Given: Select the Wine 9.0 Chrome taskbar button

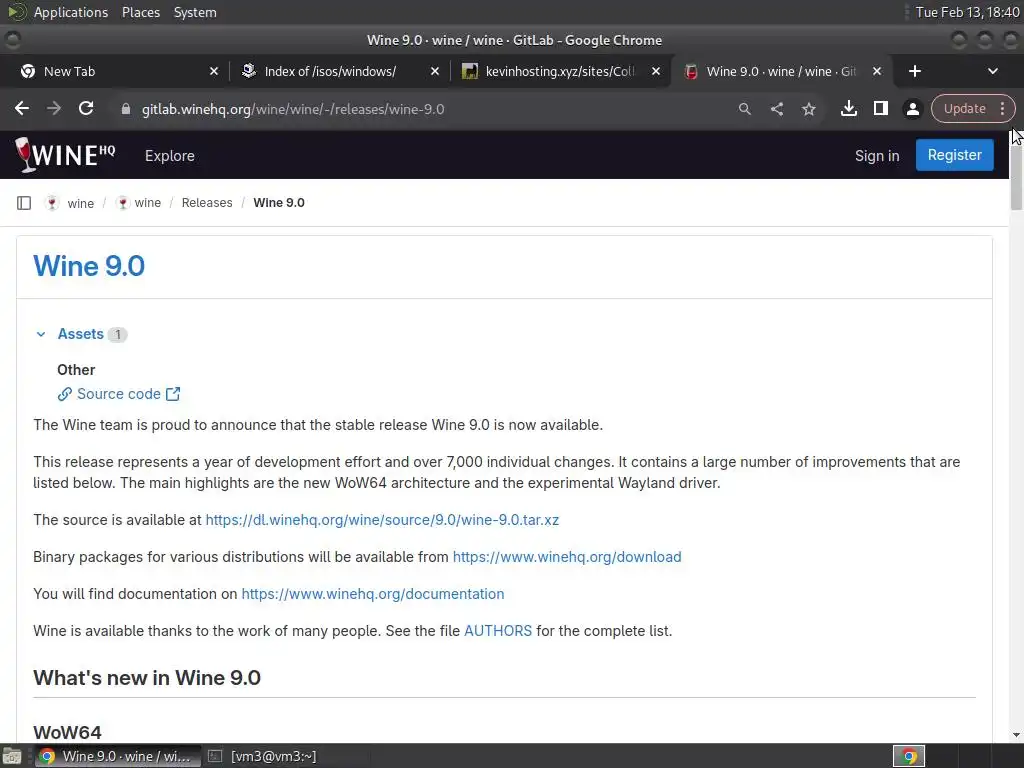Looking at the screenshot, I should click(118, 756).
